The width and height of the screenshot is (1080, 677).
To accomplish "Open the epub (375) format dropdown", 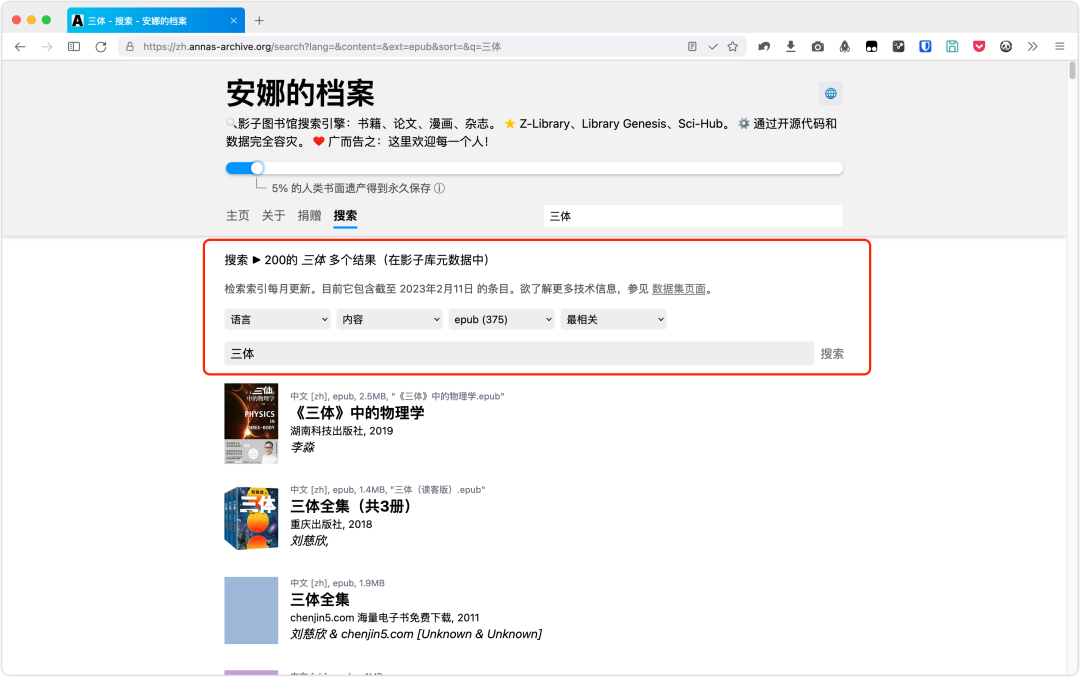I will point(501,320).
